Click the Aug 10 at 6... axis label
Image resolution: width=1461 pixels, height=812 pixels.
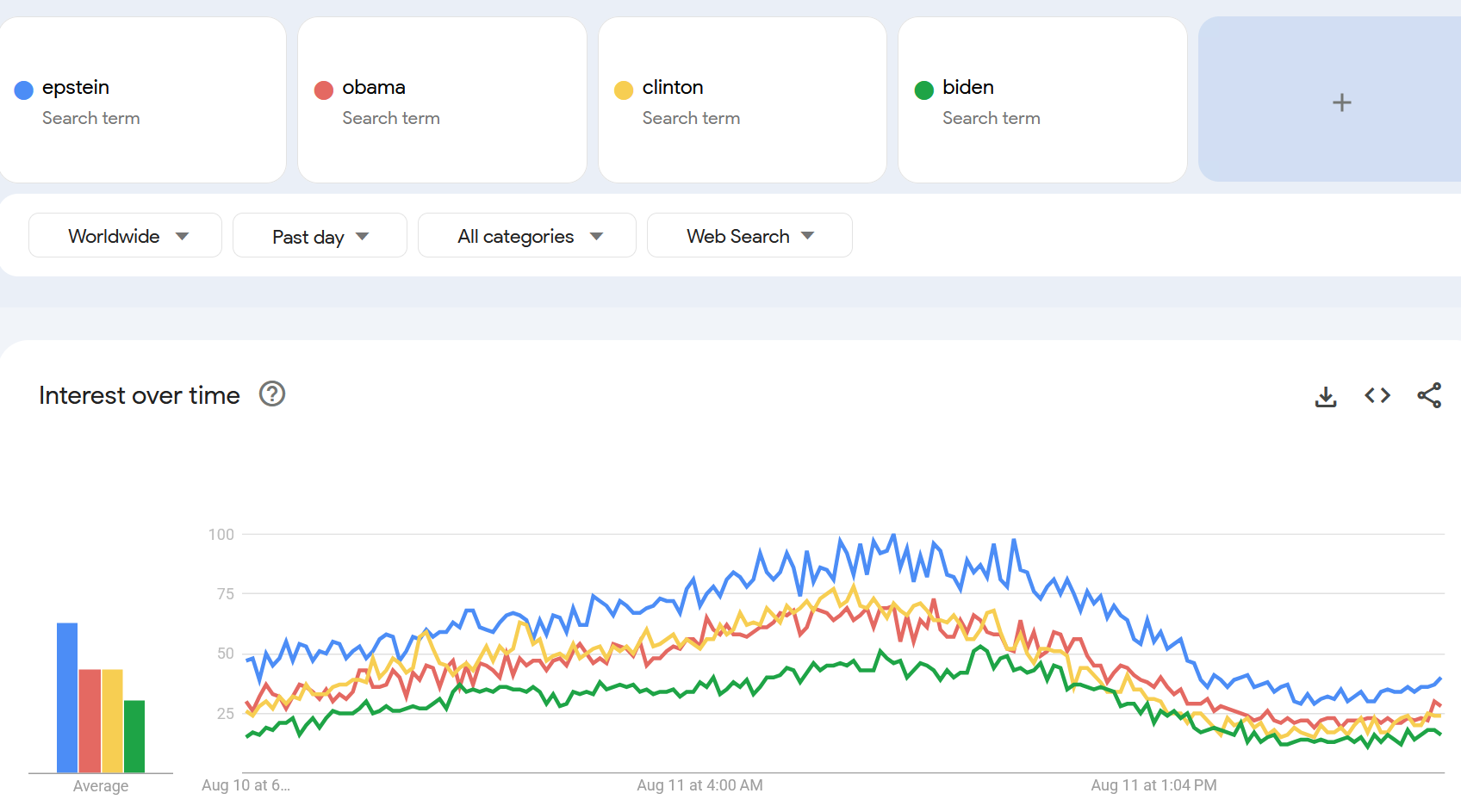[x=246, y=785]
